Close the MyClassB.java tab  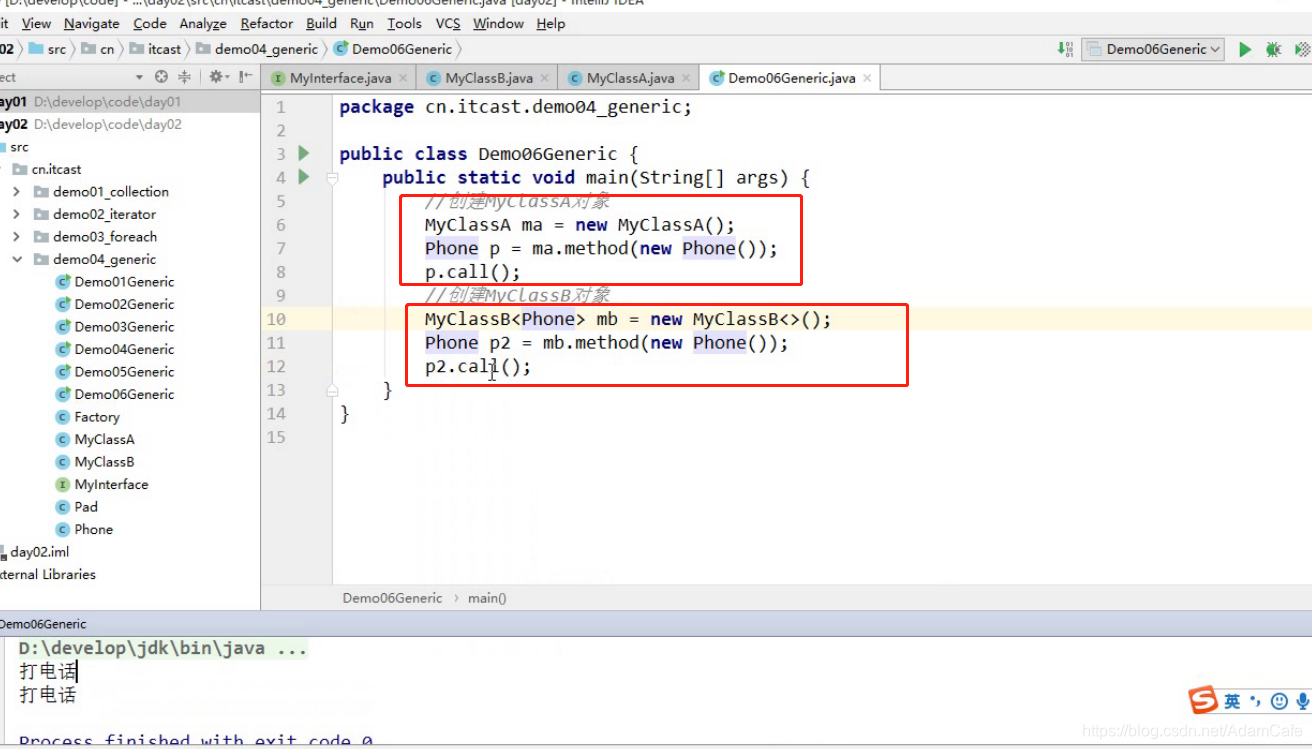[544, 78]
